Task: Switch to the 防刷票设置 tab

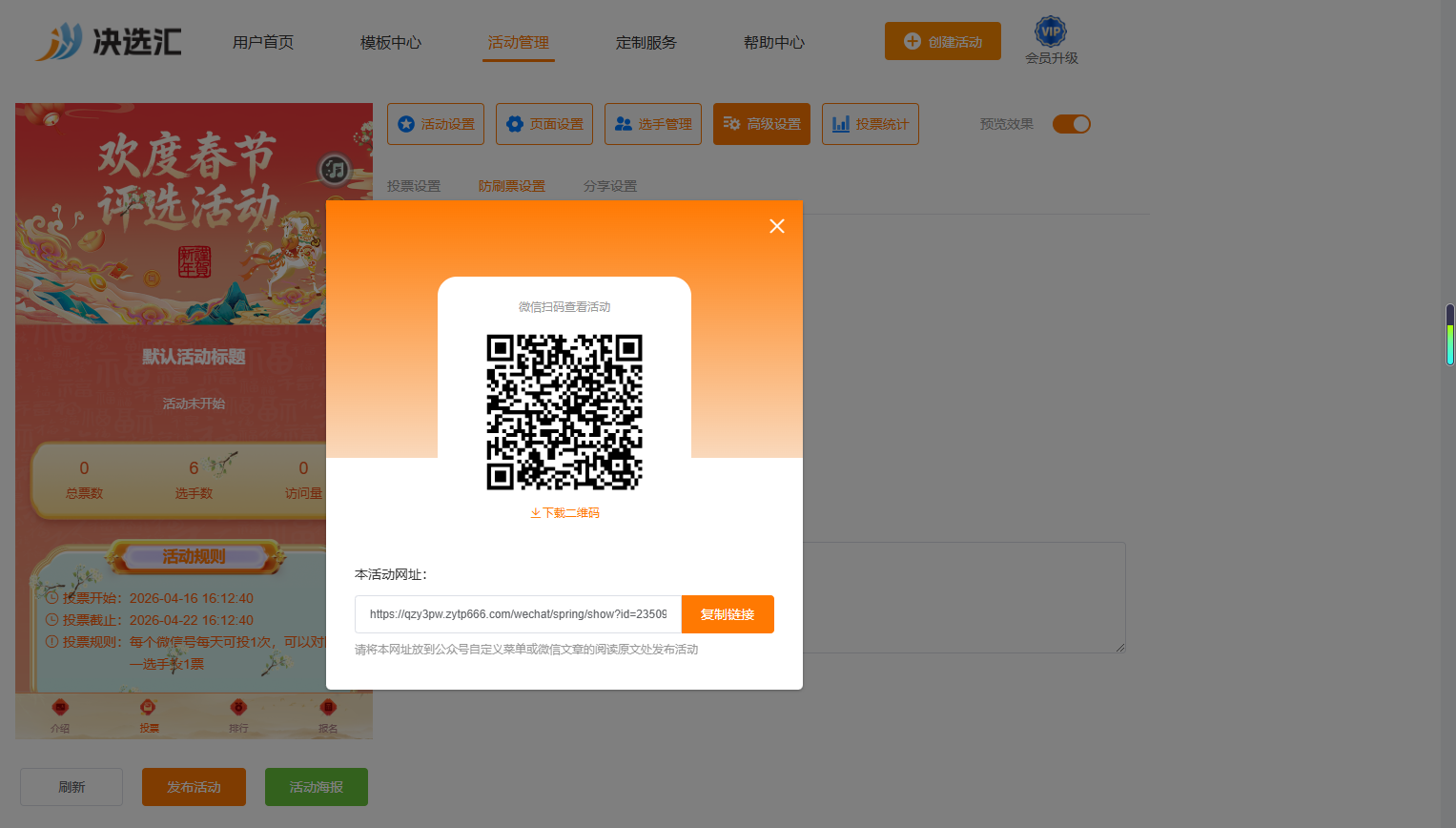Action: [512, 186]
